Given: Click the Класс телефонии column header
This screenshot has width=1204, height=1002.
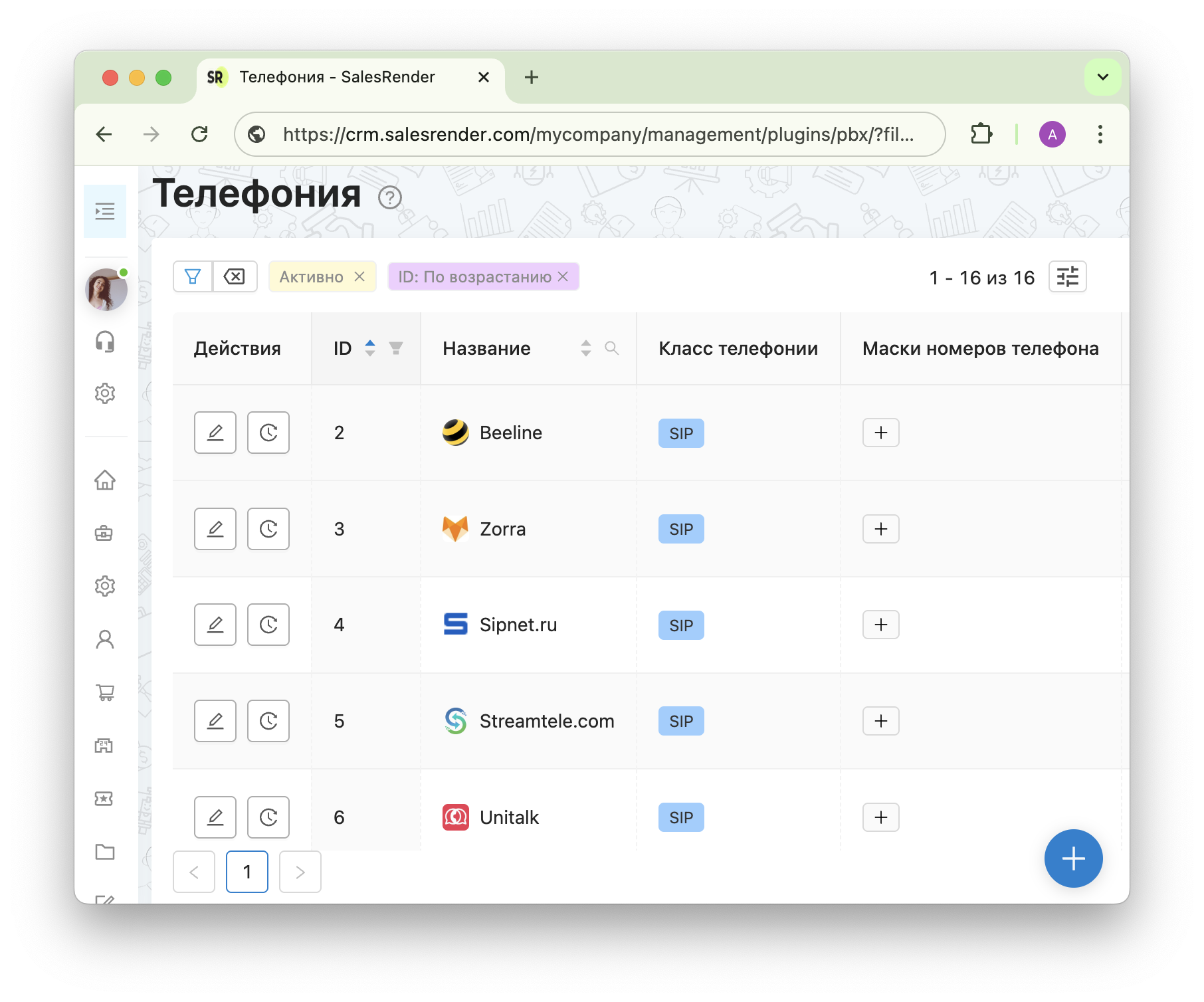Looking at the screenshot, I should point(738,348).
